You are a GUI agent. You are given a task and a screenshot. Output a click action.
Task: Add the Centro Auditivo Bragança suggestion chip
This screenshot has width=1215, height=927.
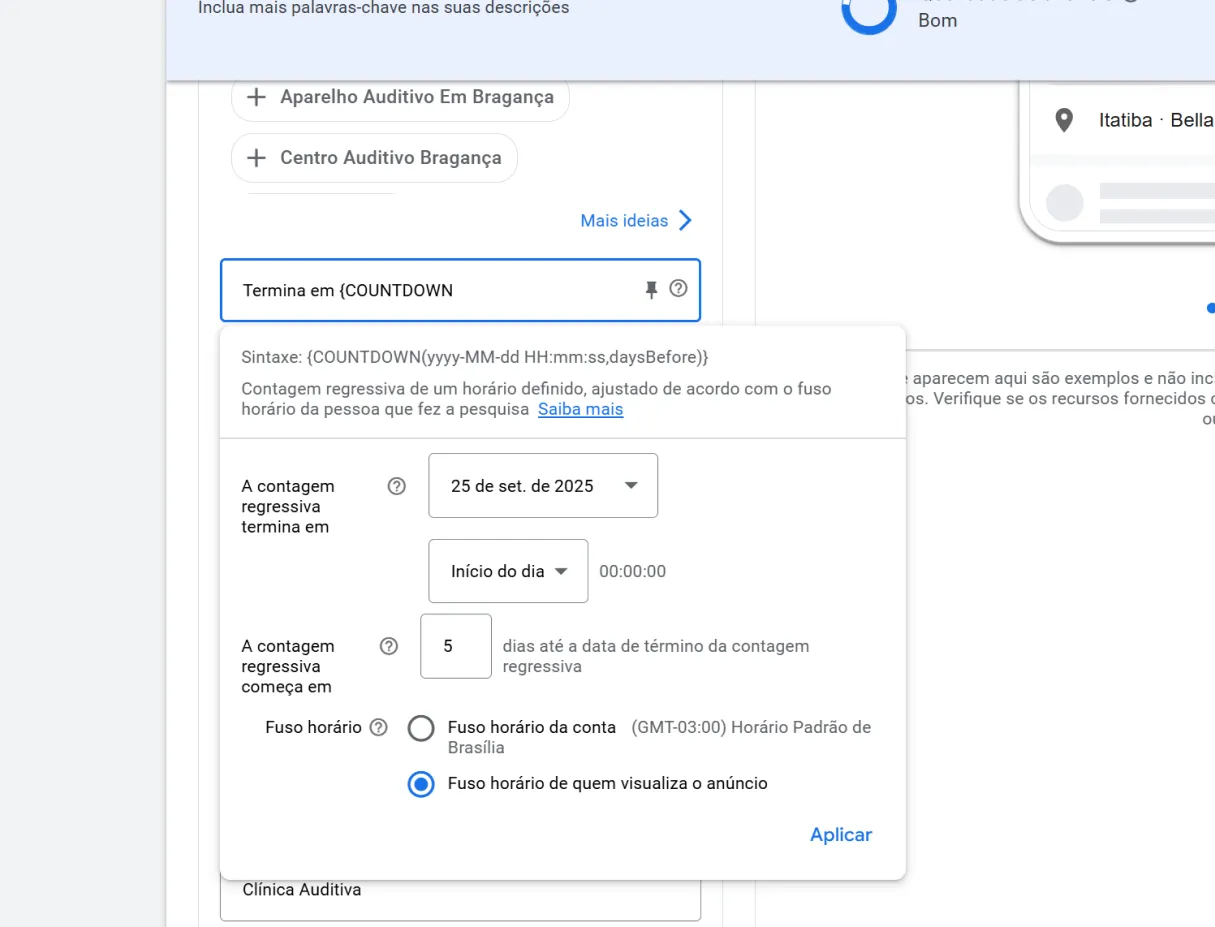pos(374,158)
